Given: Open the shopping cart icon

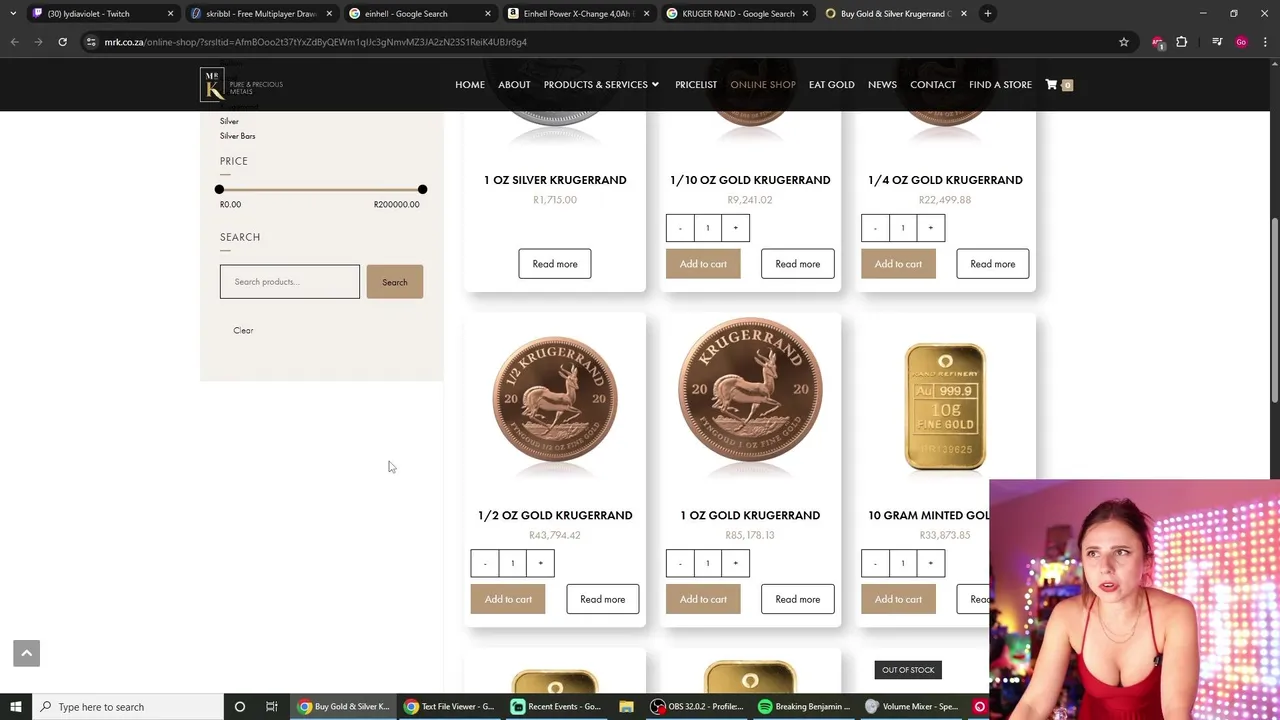Looking at the screenshot, I should tap(1051, 85).
